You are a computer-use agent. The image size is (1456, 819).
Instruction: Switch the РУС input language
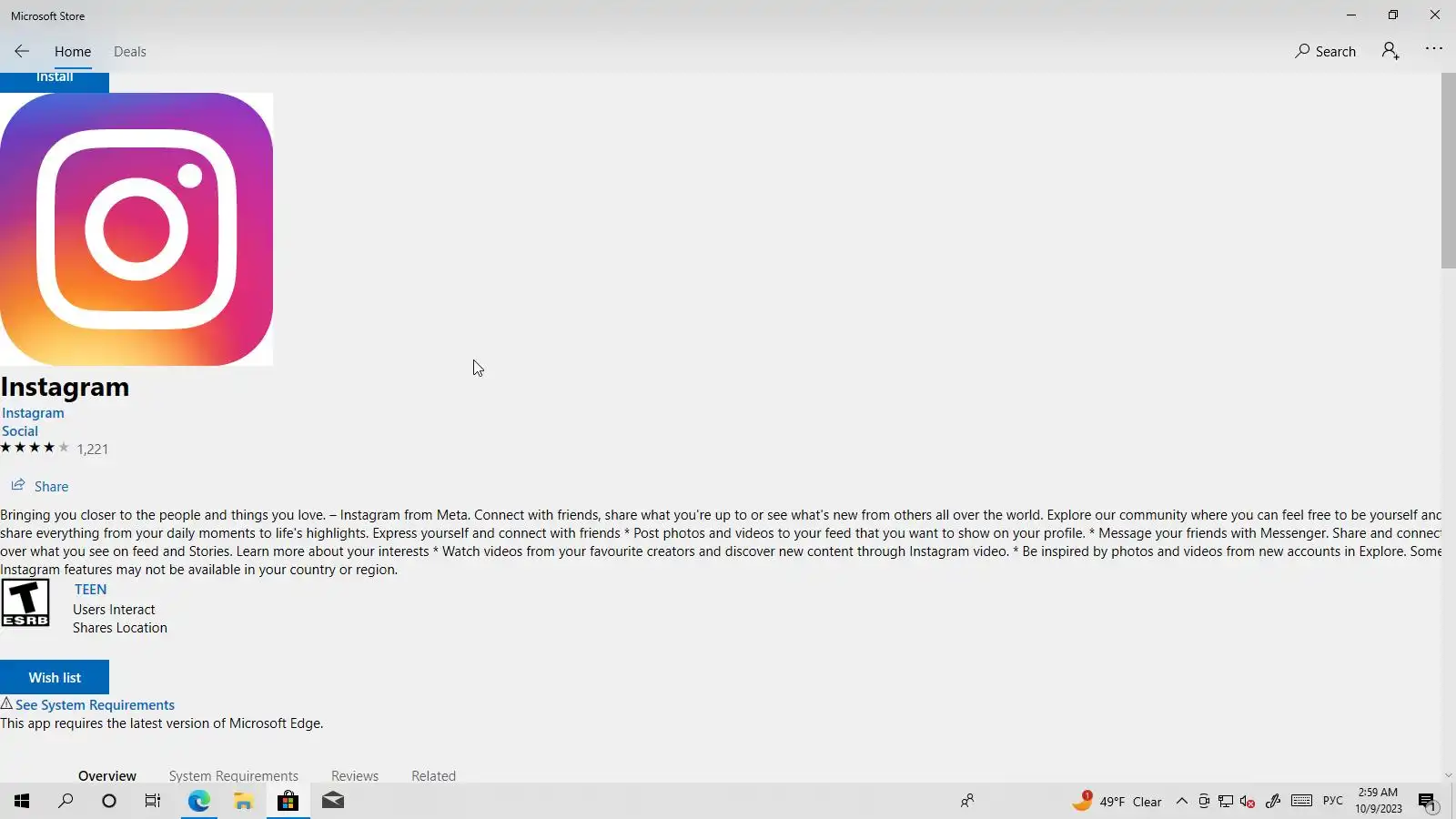tap(1333, 801)
